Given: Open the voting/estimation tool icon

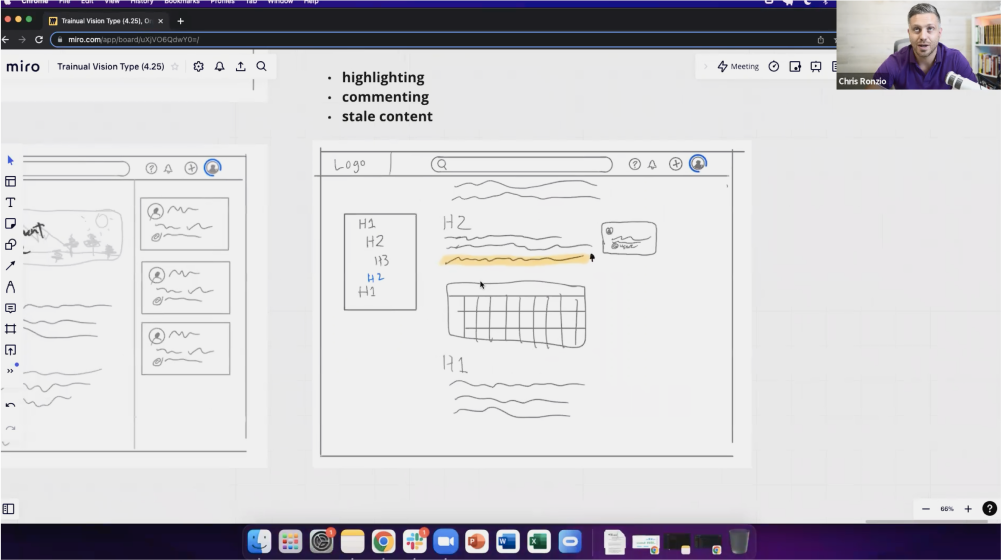Looking at the screenshot, I should (x=795, y=66).
